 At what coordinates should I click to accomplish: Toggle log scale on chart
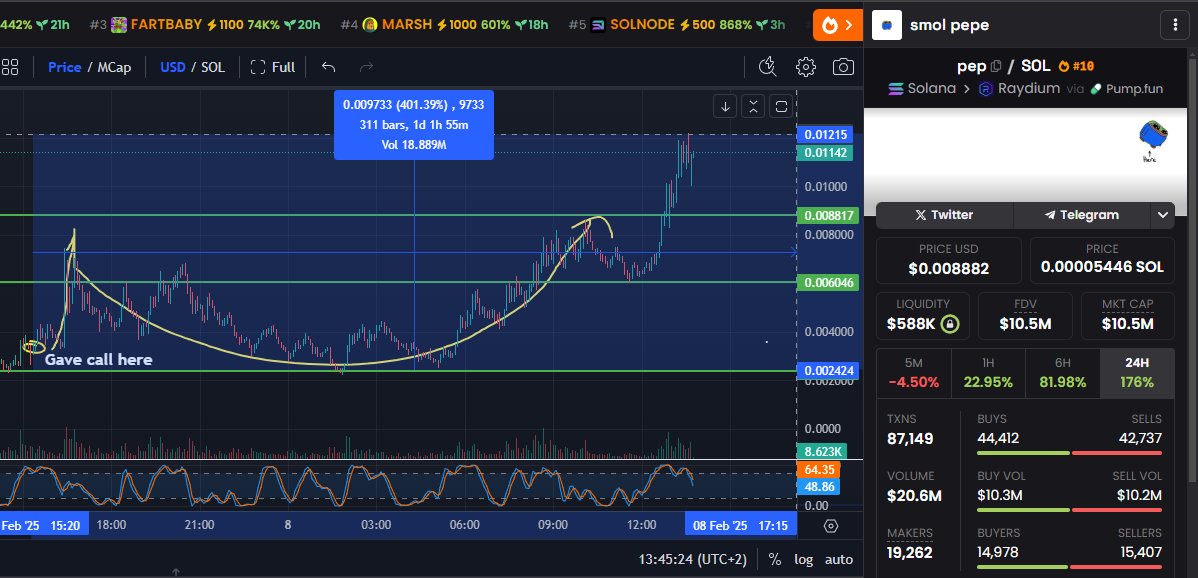(803, 559)
